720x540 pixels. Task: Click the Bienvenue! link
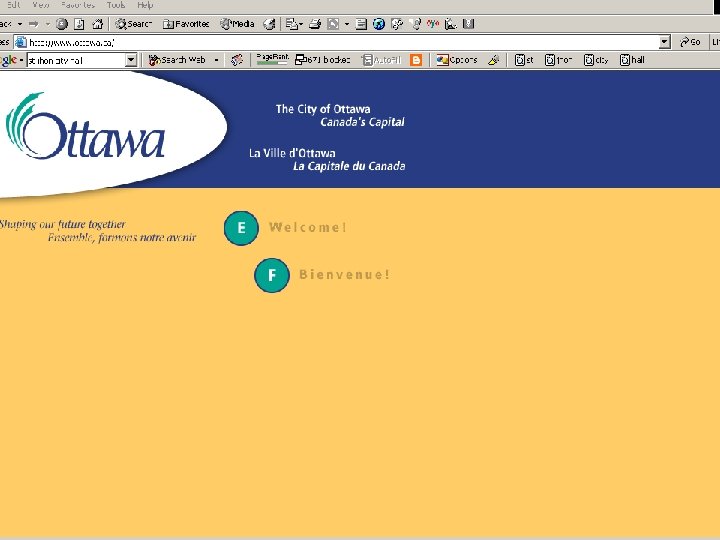tap(344, 275)
